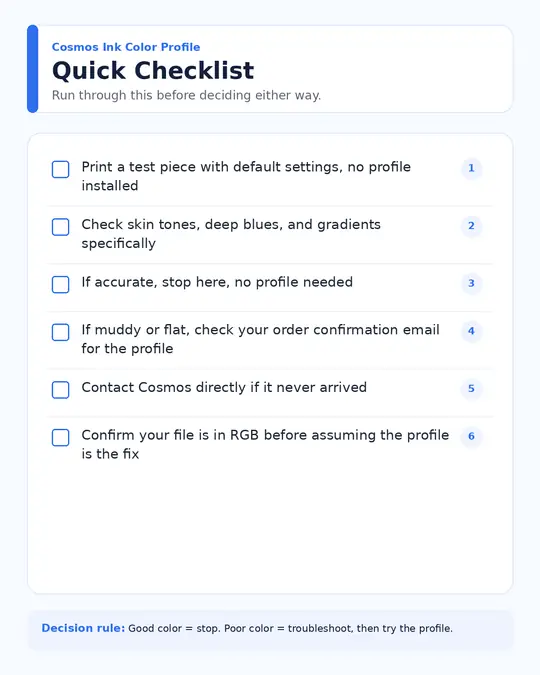The width and height of the screenshot is (540, 675).
Task: Click the step 2 number badge
Action: point(471,226)
